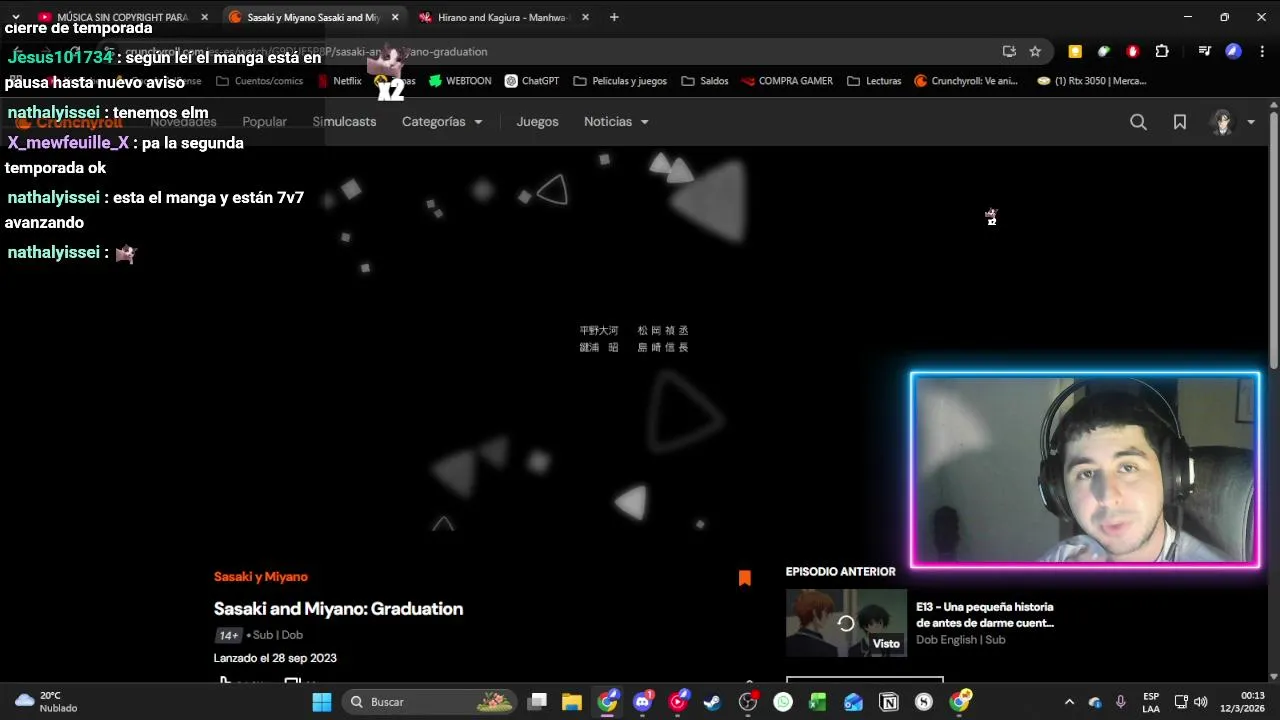The image size is (1280, 720).
Task: Open the Crunchyroll watchlist bookmark icon
Action: pyautogui.click(x=1180, y=122)
